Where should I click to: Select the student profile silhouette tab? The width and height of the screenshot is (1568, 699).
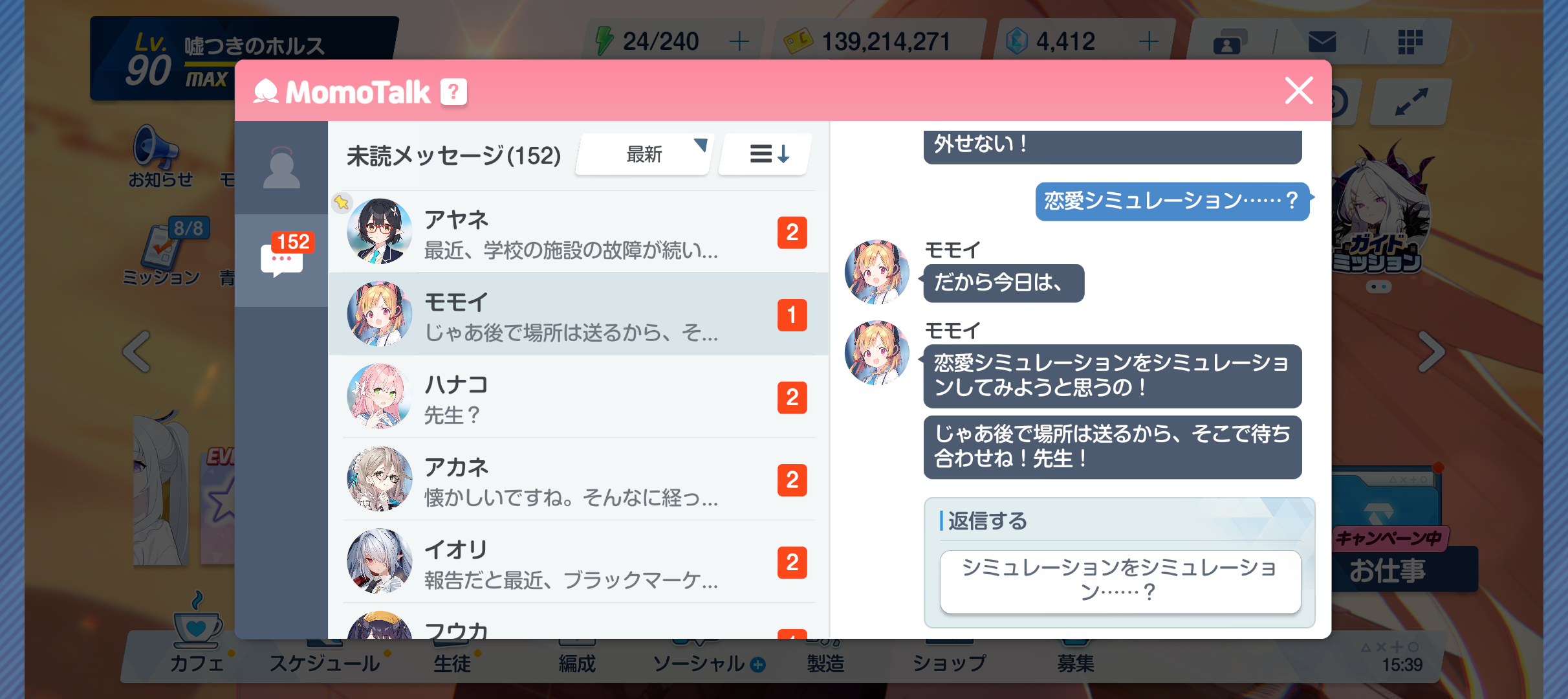tap(281, 168)
